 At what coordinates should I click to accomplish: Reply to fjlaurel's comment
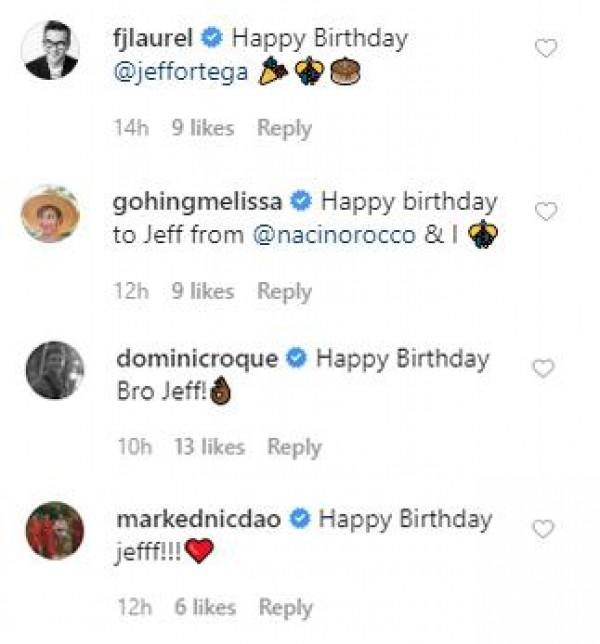point(284,128)
